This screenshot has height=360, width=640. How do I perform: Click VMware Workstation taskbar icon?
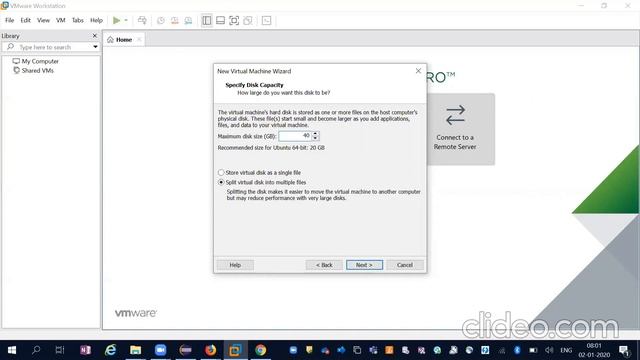(x=235, y=350)
